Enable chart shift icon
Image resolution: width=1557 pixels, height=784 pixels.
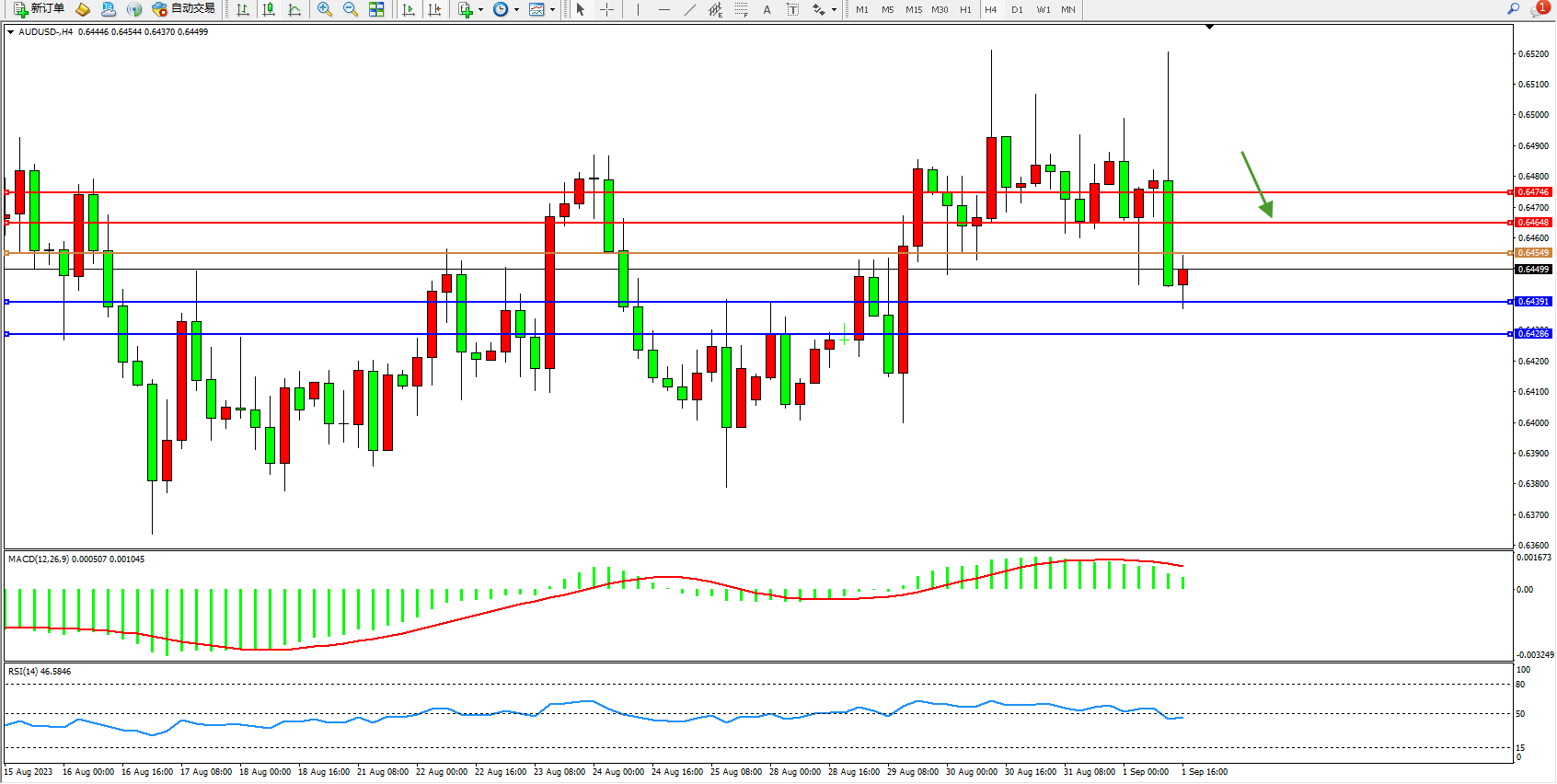pos(434,9)
